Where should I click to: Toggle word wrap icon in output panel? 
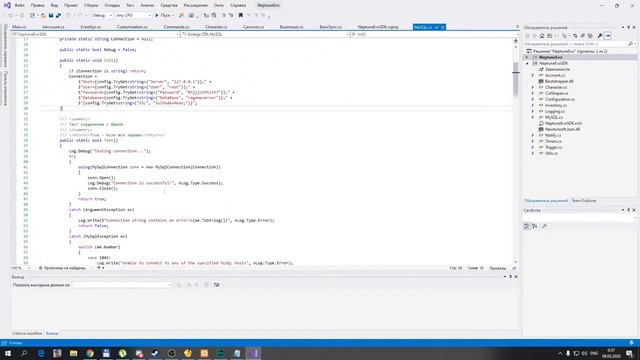coord(216,285)
